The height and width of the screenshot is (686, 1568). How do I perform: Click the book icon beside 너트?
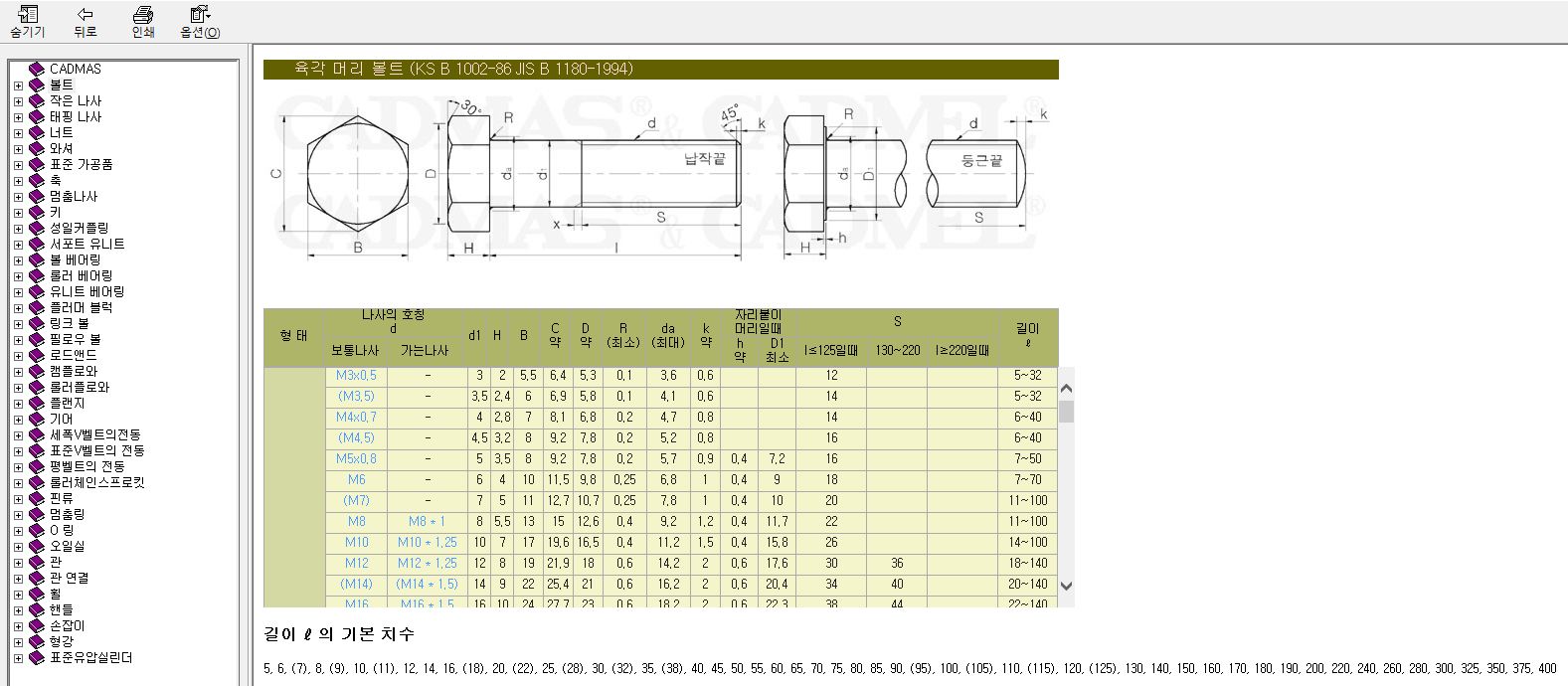tap(37, 132)
